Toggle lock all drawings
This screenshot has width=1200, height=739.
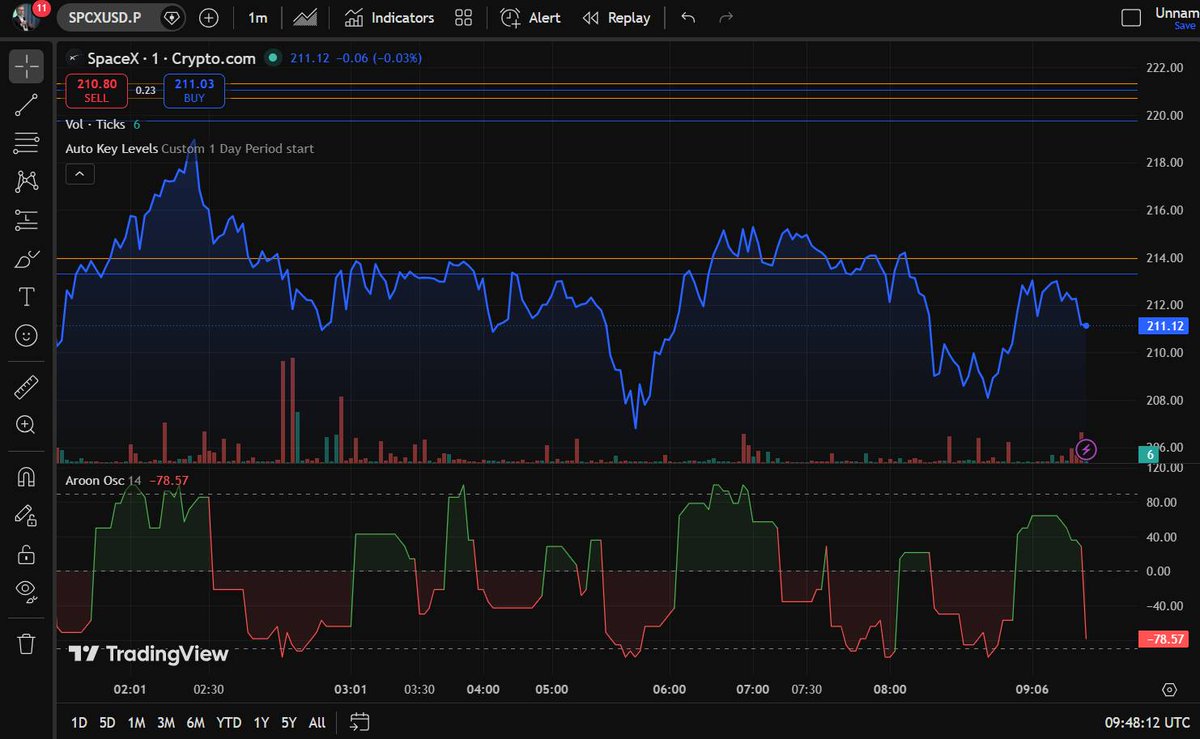[x=26, y=554]
